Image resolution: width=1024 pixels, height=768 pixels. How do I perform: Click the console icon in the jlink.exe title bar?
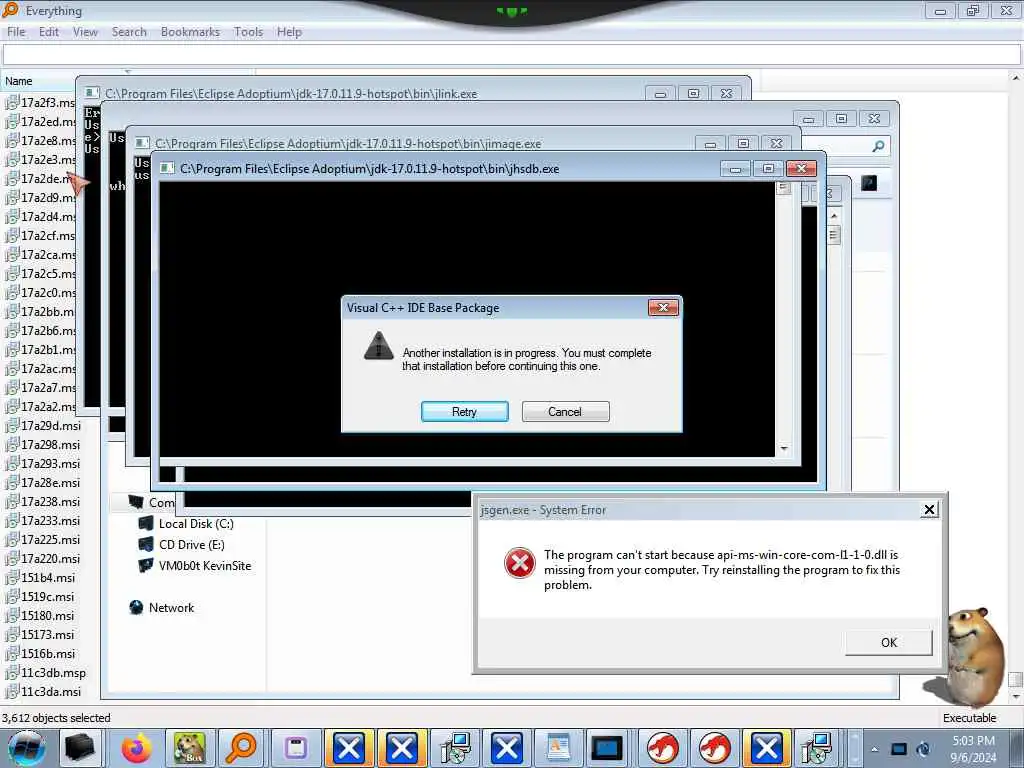coord(92,93)
